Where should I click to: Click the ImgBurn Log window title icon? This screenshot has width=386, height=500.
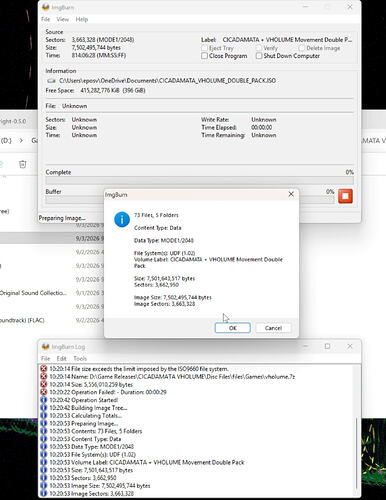pyautogui.click(x=46, y=347)
